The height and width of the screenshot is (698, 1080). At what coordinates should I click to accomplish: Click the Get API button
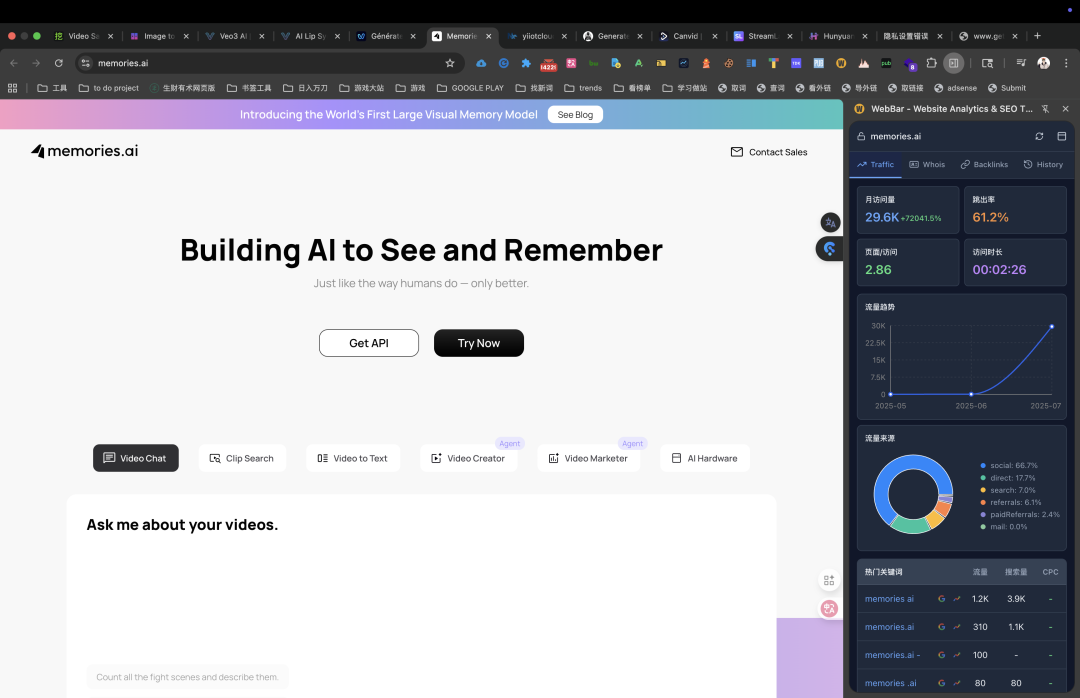coord(368,343)
